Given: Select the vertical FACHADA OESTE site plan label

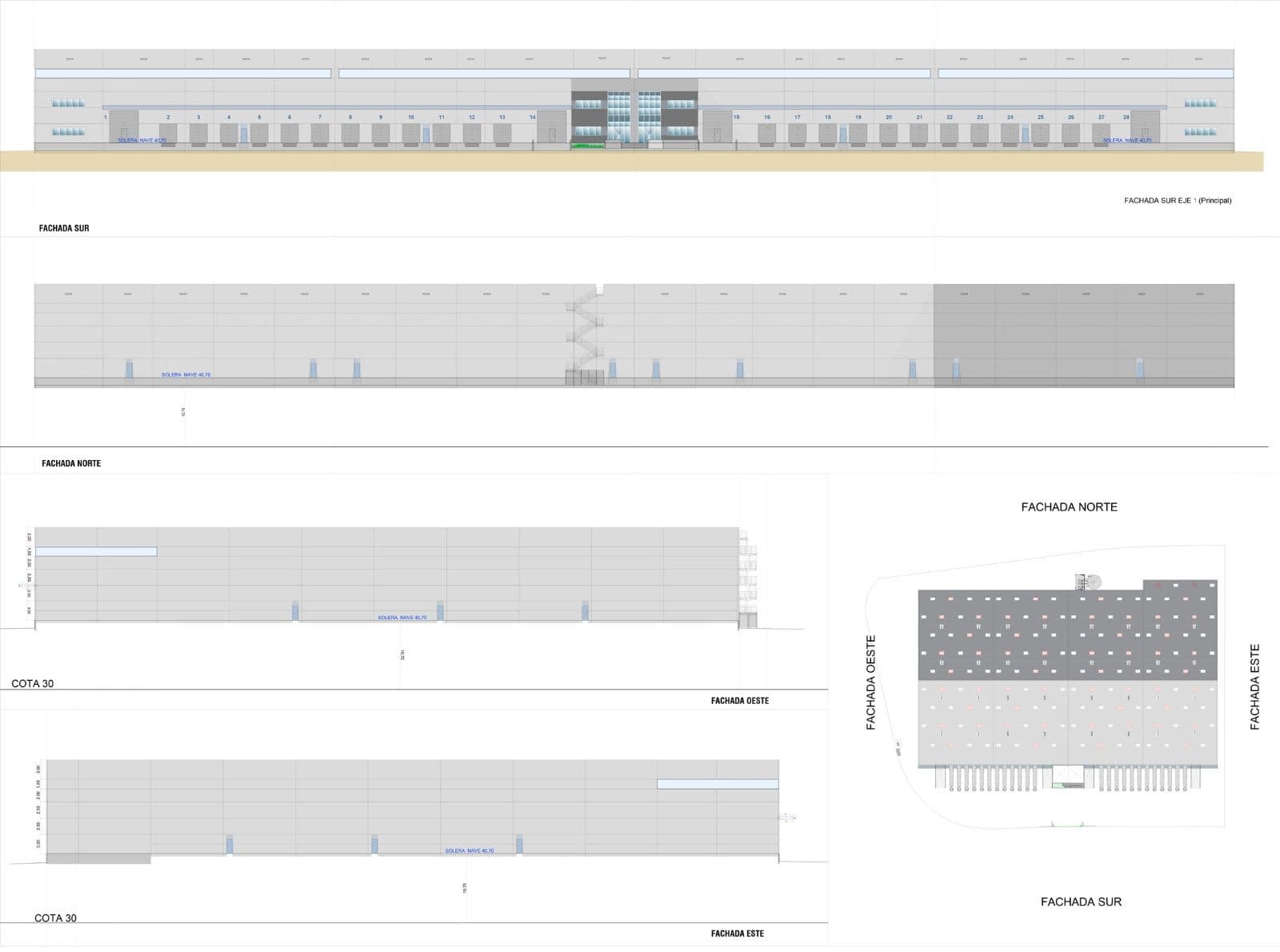Looking at the screenshot, I should tap(871, 682).
